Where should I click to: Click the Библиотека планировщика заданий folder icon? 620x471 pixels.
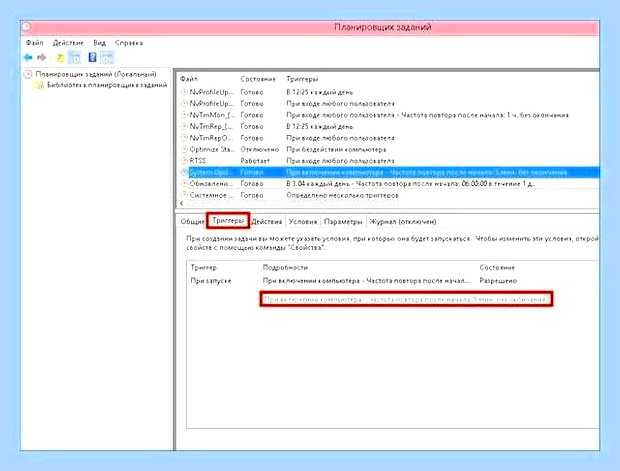[x=39, y=85]
